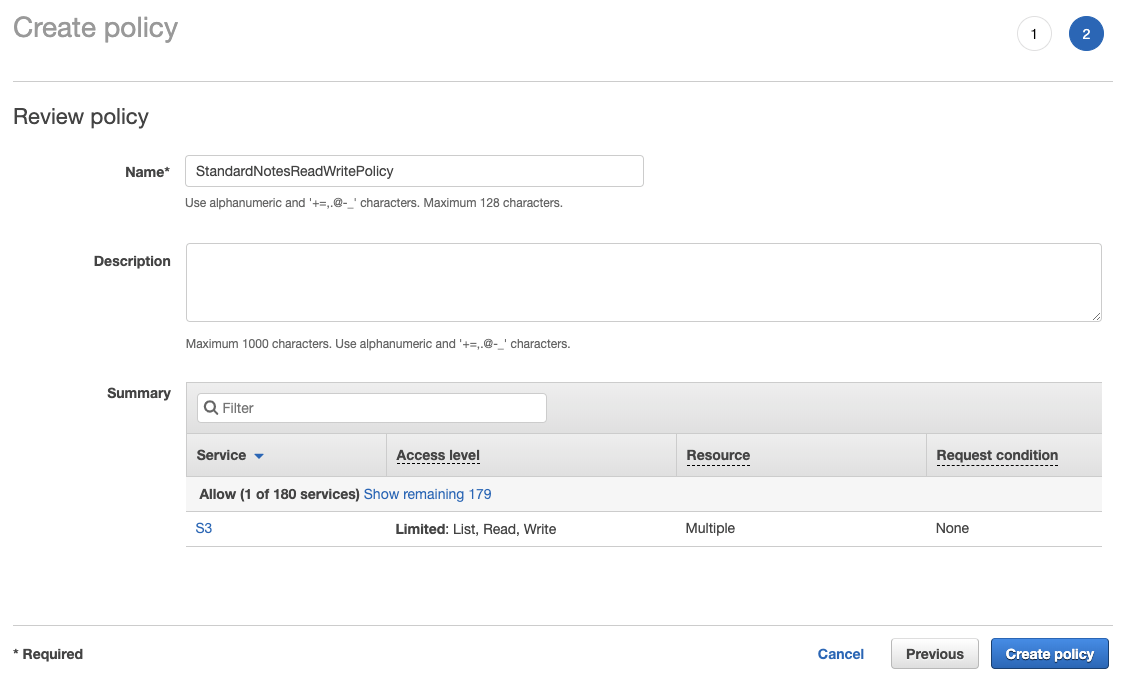Screen dimensions: 1125x684
Task: Click the Create policy button
Action: 1049,654
